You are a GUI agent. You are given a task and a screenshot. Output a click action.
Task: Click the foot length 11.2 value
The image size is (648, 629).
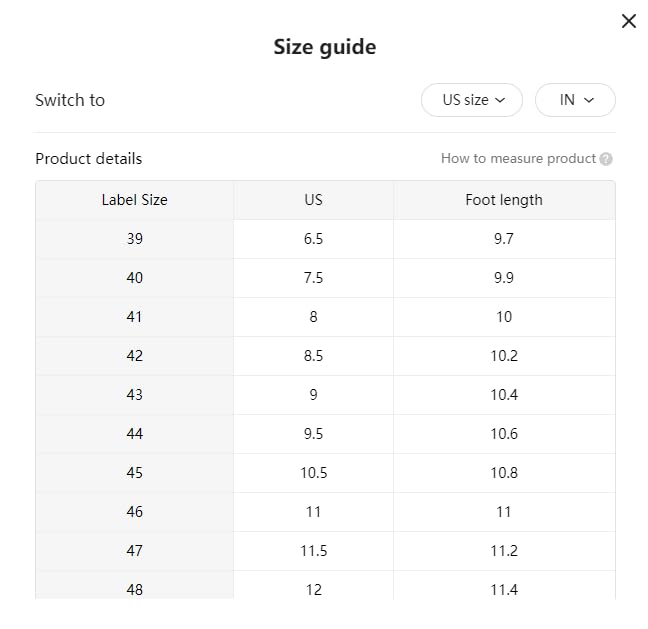[x=503, y=551]
